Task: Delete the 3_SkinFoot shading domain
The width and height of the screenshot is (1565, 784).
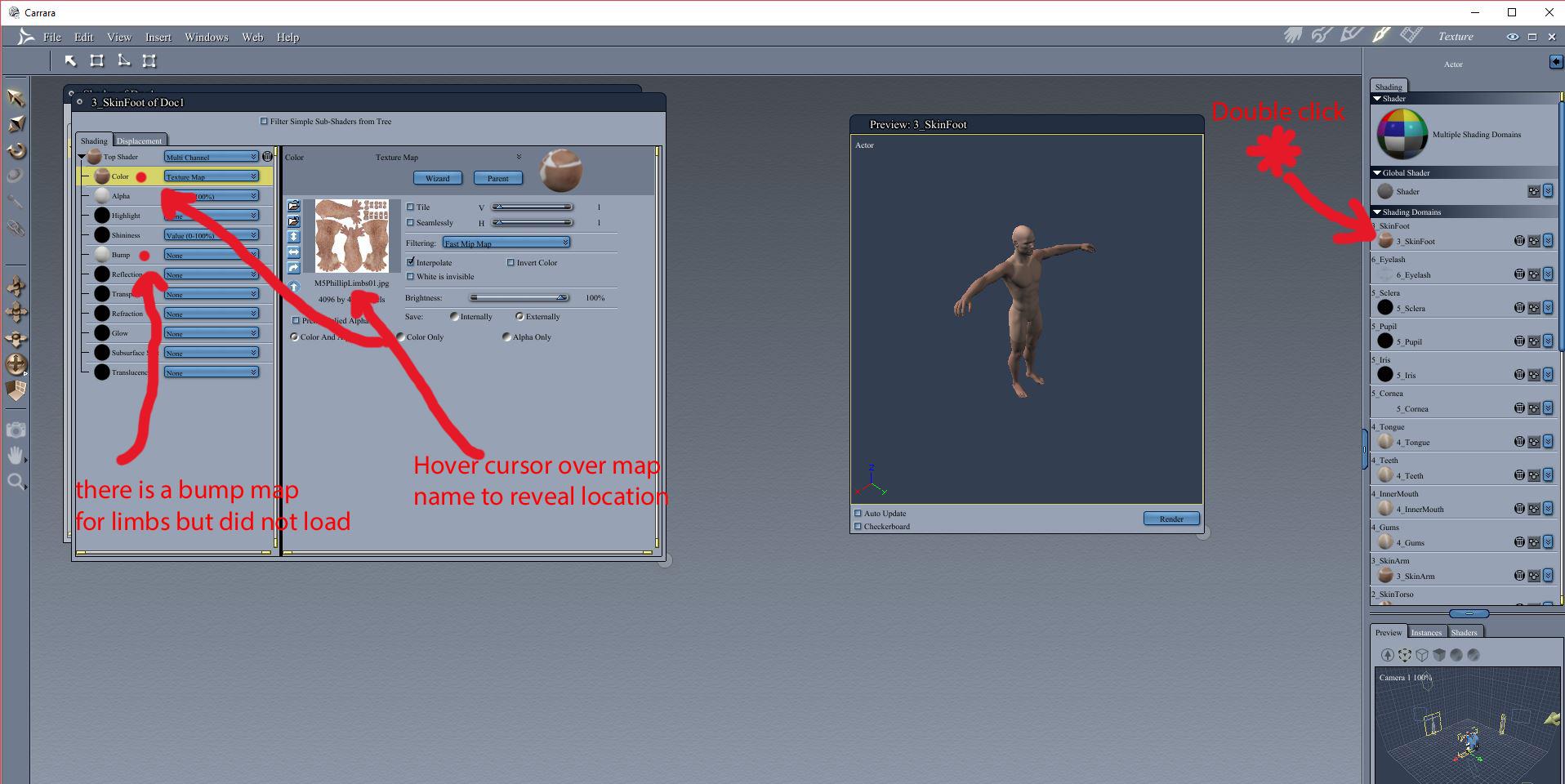Action: coord(1519,241)
